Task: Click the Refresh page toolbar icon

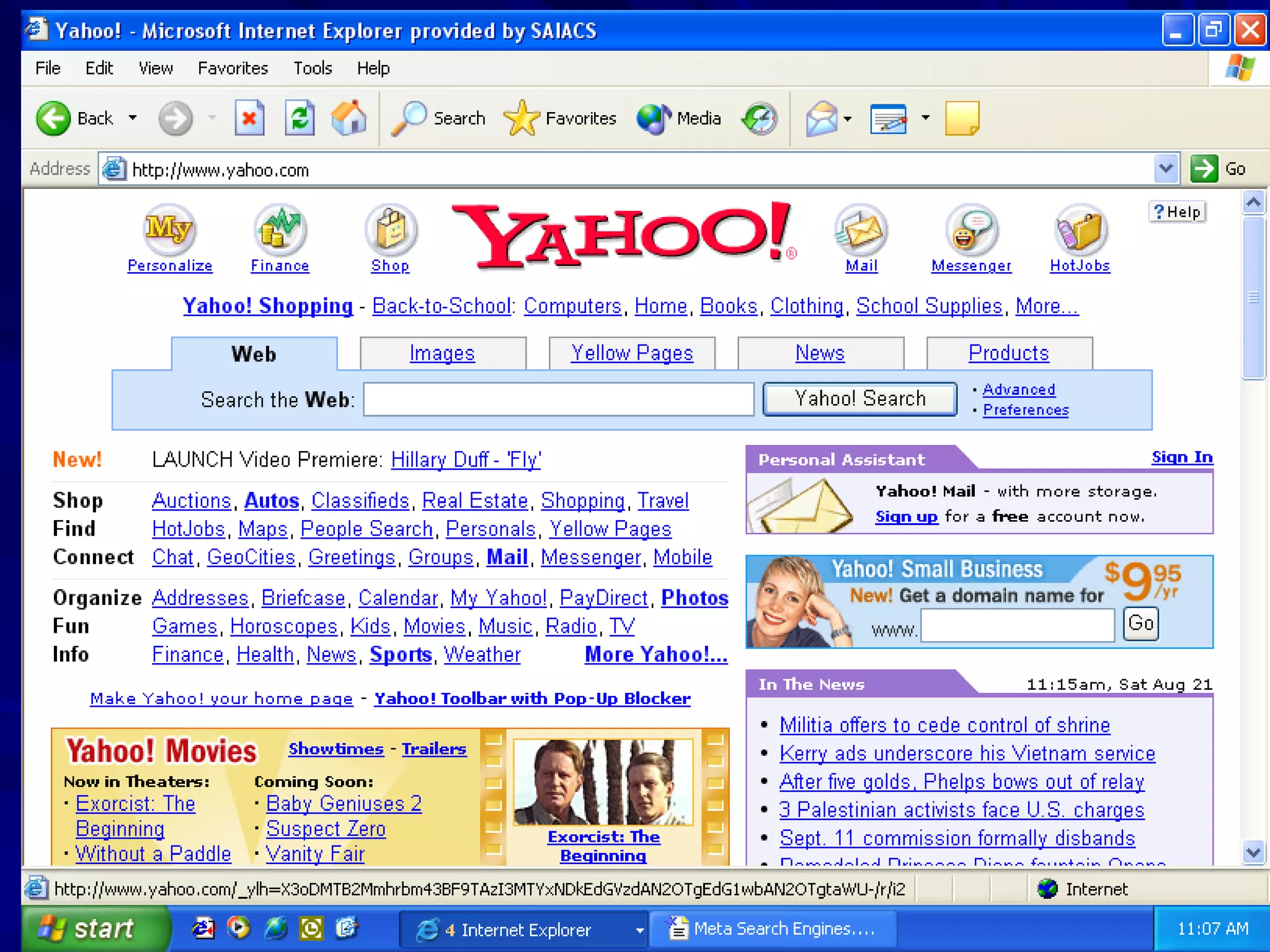Action: coord(300,118)
